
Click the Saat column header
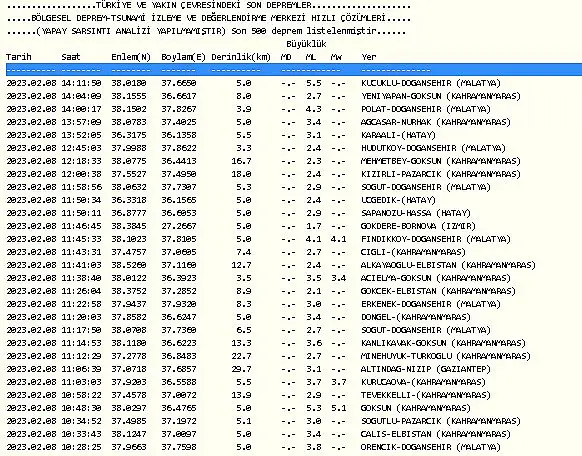tap(71, 57)
